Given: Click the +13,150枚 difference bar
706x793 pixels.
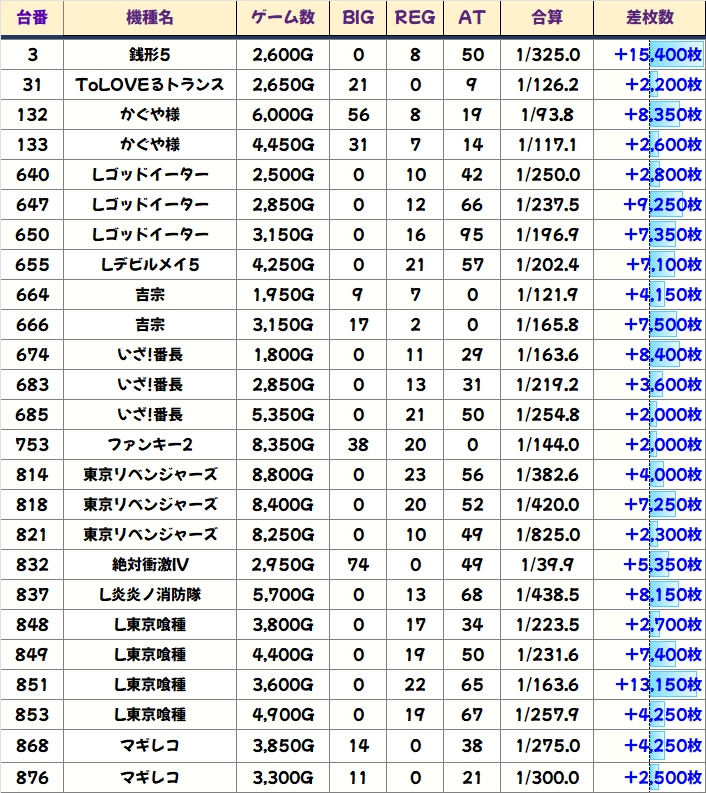Looking at the screenshot, I should pos(657,685).
